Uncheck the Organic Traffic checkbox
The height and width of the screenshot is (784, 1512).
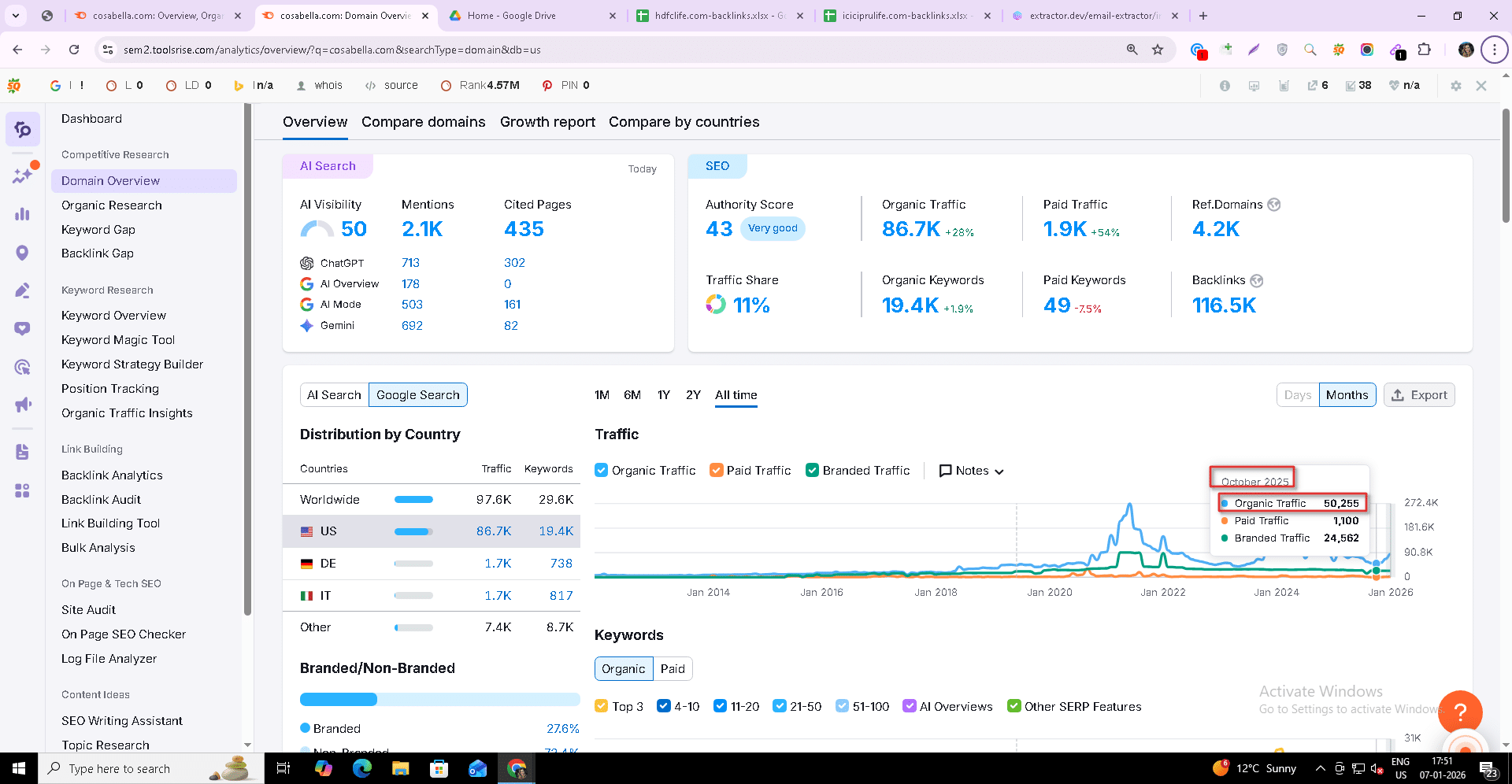[x=602, y=471]
